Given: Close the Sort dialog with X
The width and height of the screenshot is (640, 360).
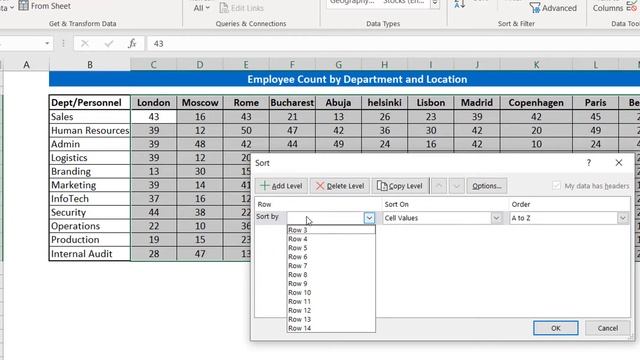Looking at the screenshot, I should click(619, 162).
